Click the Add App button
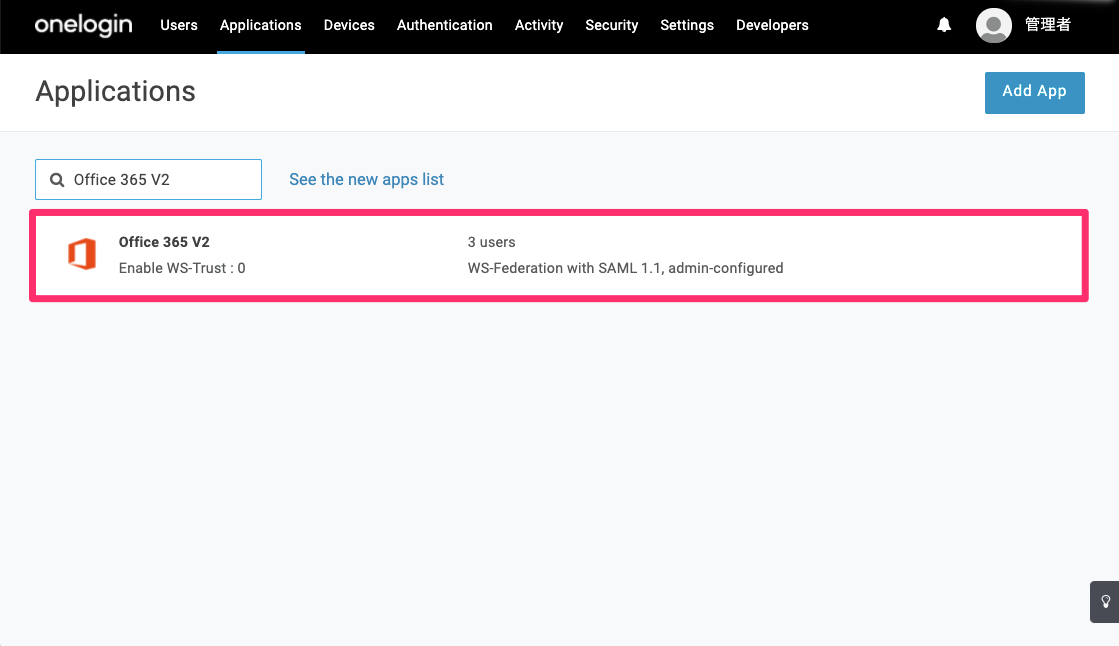 coord(1034,92)
